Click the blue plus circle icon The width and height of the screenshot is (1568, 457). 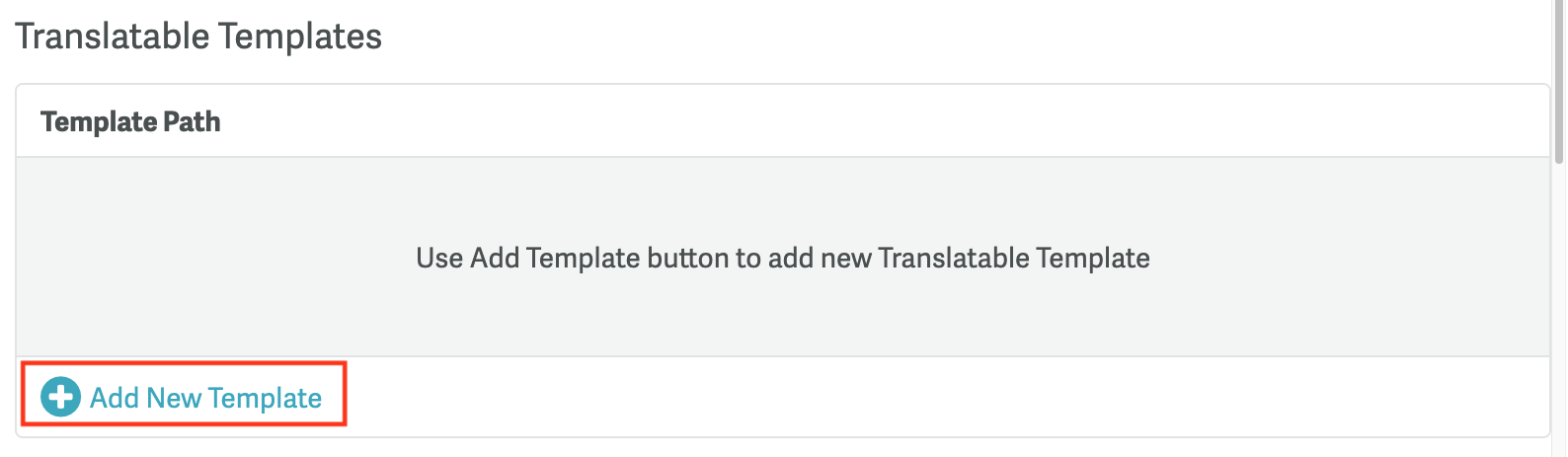pos(60,397)
